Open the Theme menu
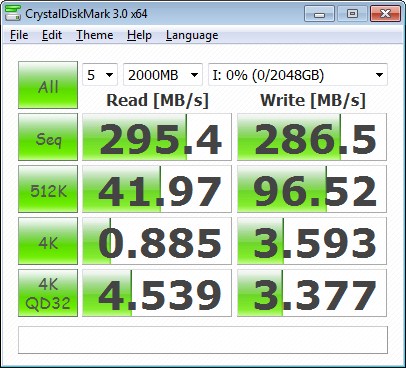This screenshot has height=368, width=406. [x=95, y=35]
